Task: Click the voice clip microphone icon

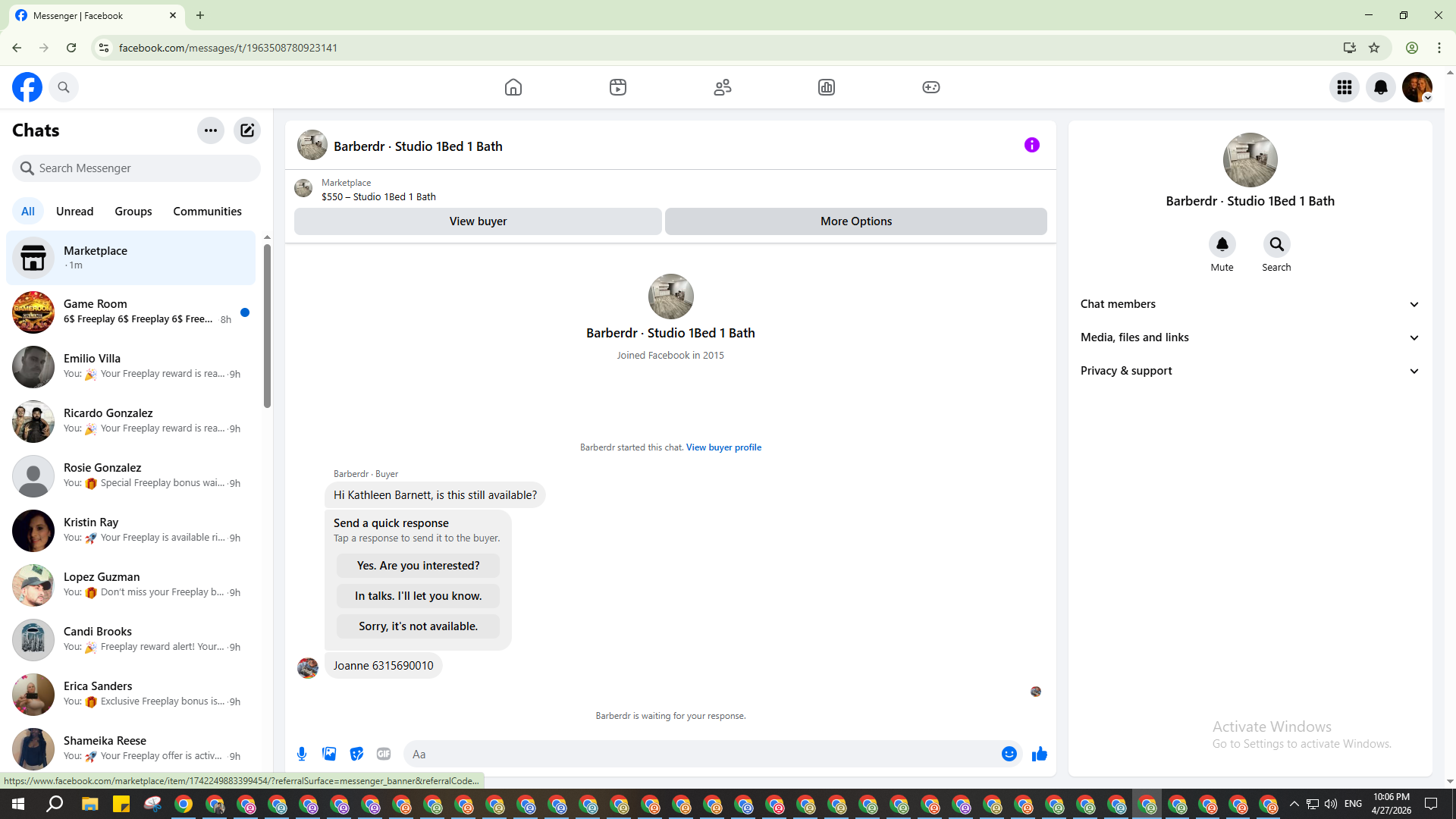Action: pos(302,754)
